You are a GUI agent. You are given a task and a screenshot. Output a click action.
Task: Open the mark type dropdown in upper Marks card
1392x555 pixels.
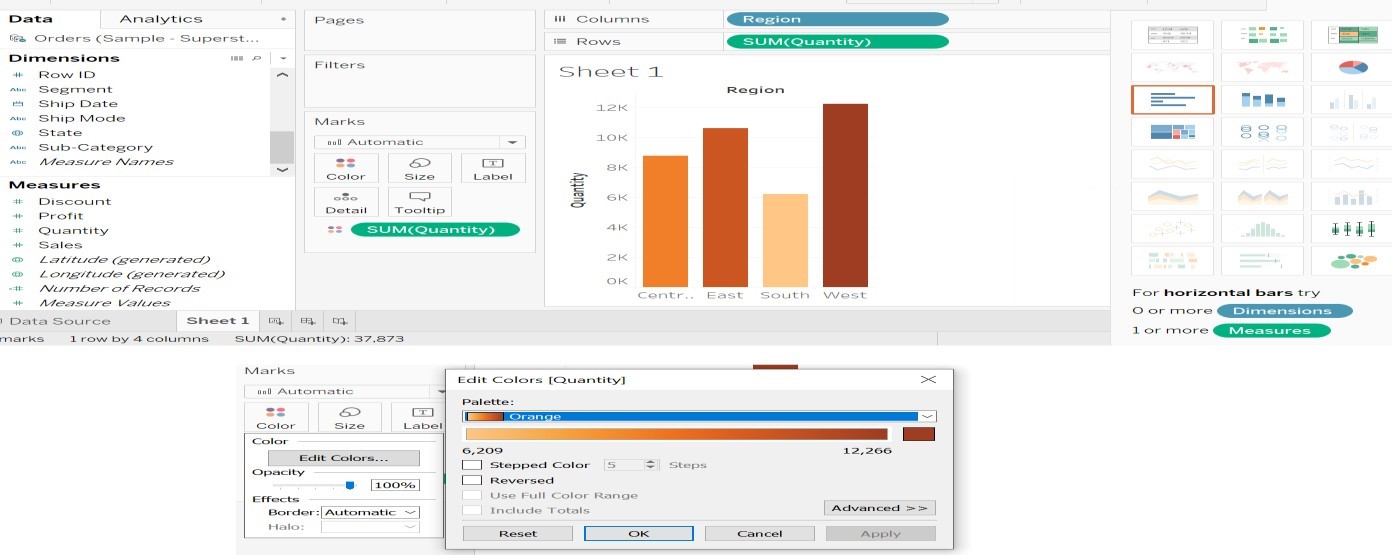click(420, 142)
